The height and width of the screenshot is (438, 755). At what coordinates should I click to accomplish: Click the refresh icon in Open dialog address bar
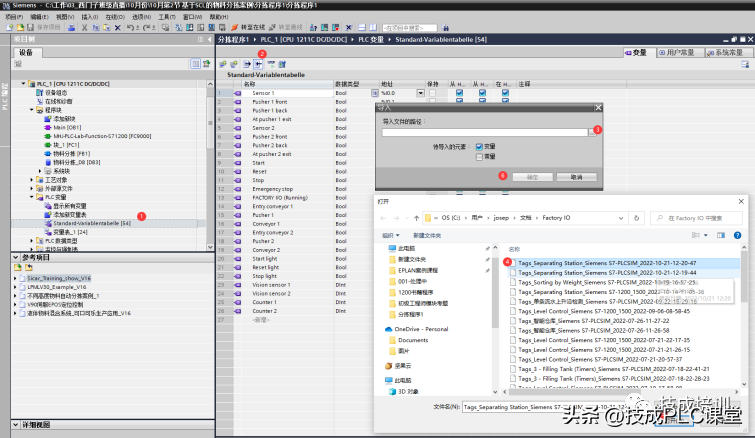pyautogui.click(x=637, y=218)
